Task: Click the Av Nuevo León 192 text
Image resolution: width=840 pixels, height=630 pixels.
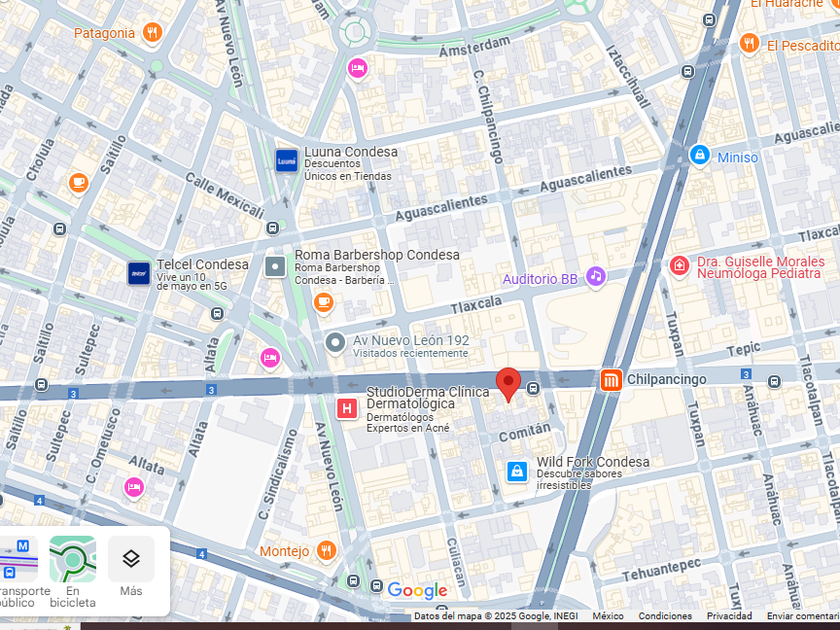Action: 411,341
